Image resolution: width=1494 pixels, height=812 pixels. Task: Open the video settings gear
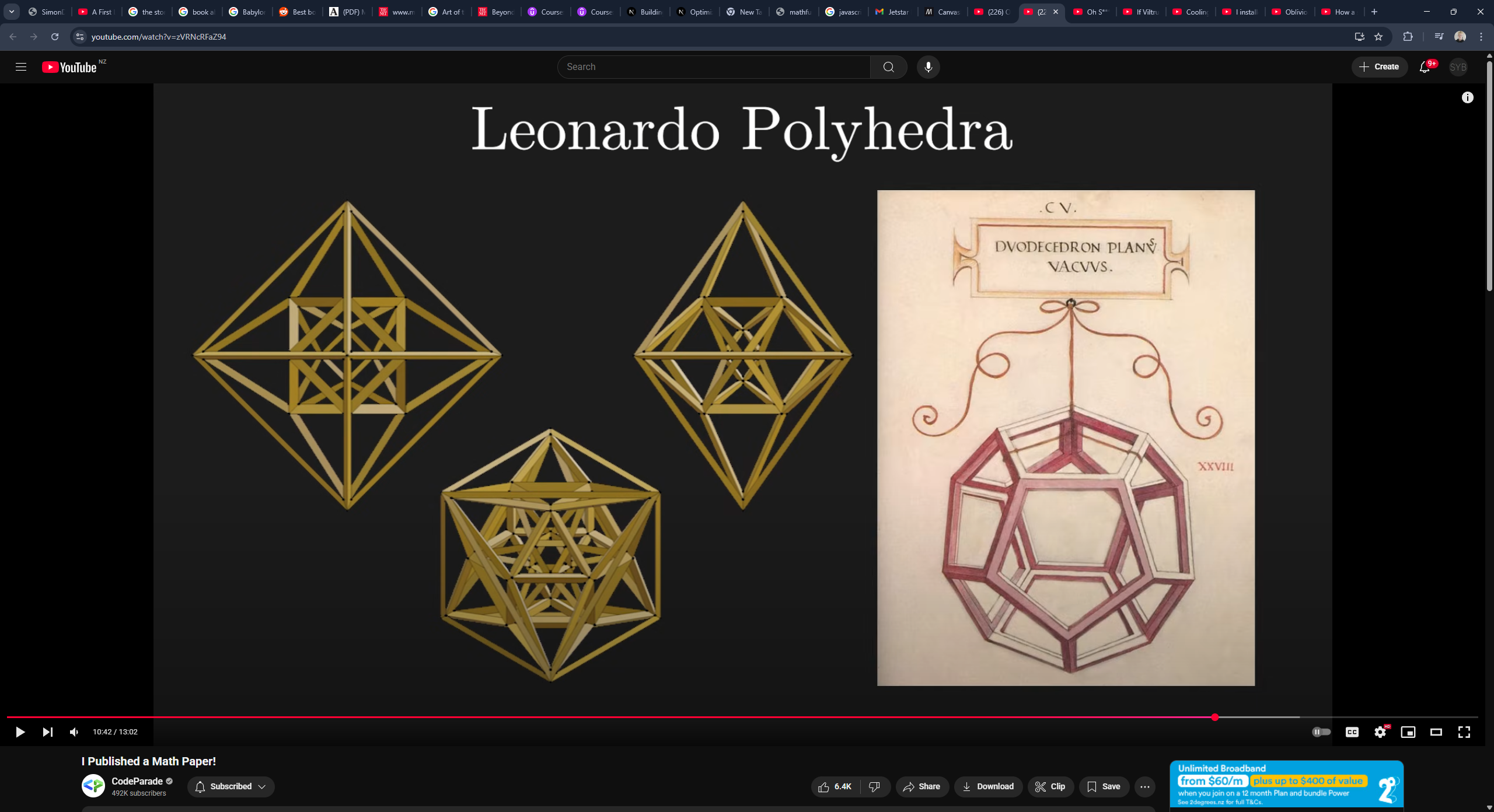click(x=1380, y=732)
